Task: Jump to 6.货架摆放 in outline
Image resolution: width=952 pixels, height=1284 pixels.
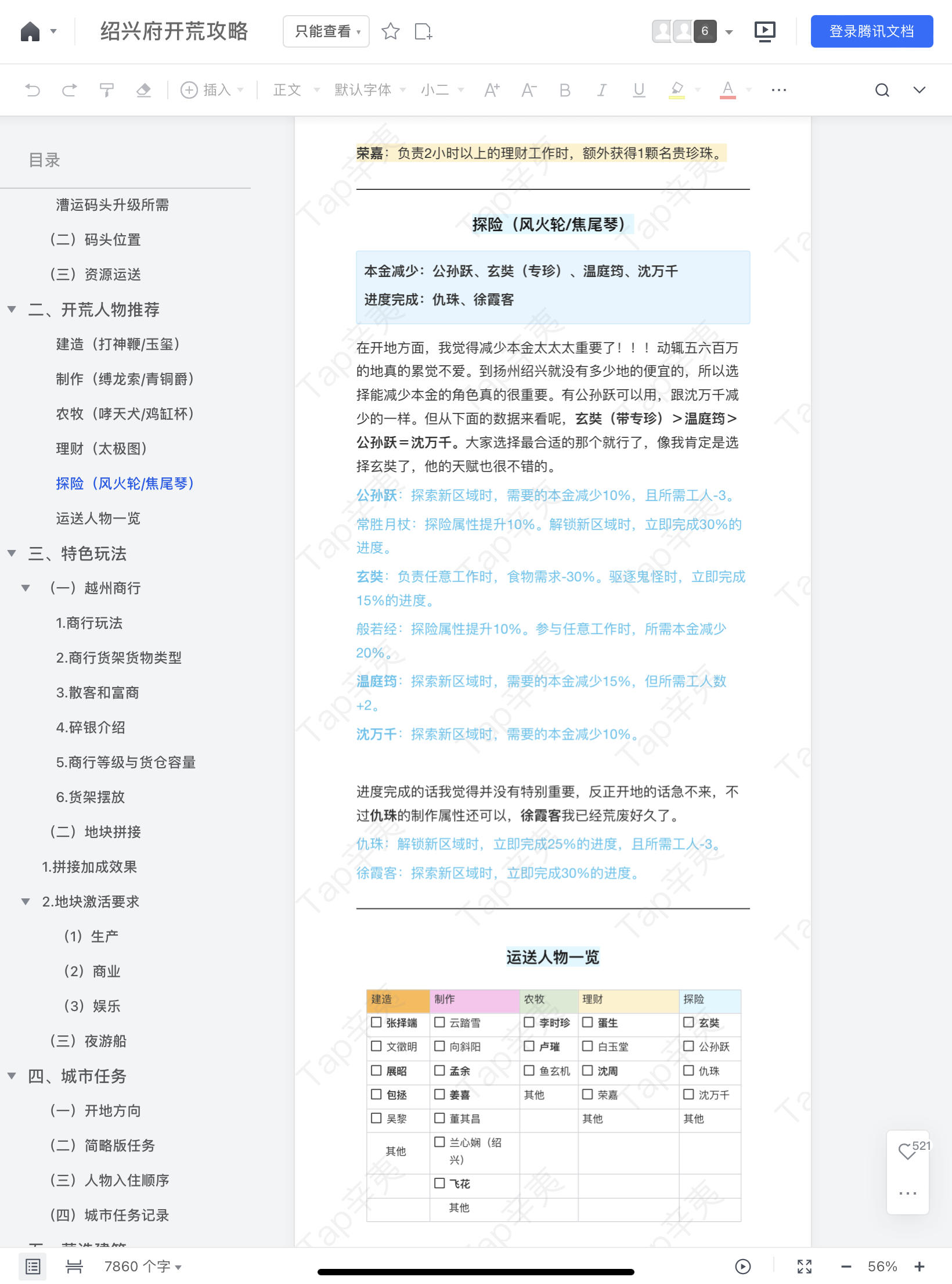Action: point(91,797)
